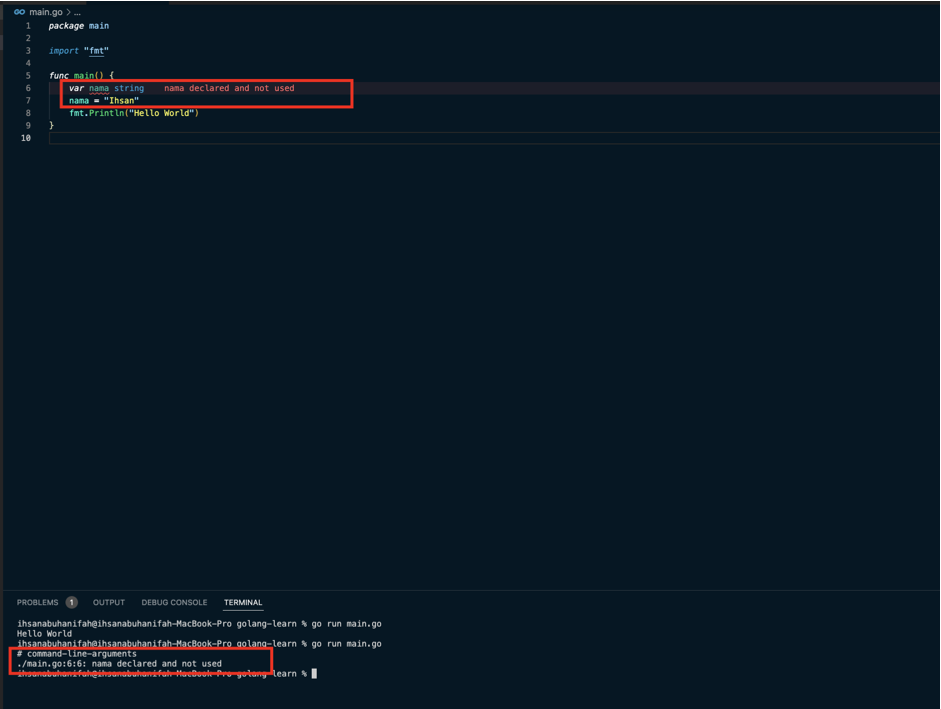The height and width of the screenshot is (709, 941).
Task: Click line number 10 in the gutter
Action: (x=26, y=138)
